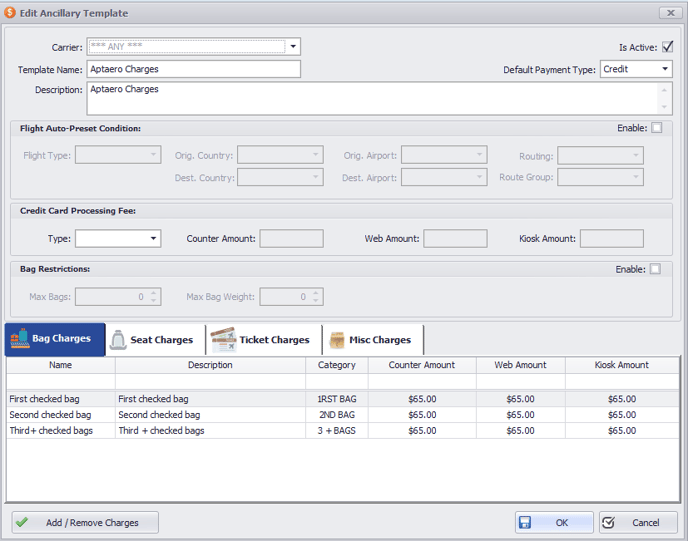This screenshot has width=688, height=541.
Task: Select the 'Third+ checked bags' name cell
Action: point(61,430)
